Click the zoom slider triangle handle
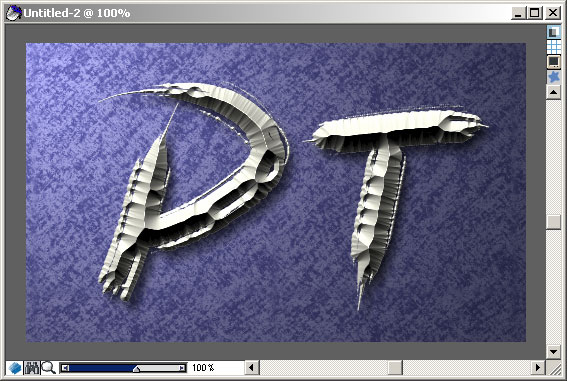 tap(136, 368)
